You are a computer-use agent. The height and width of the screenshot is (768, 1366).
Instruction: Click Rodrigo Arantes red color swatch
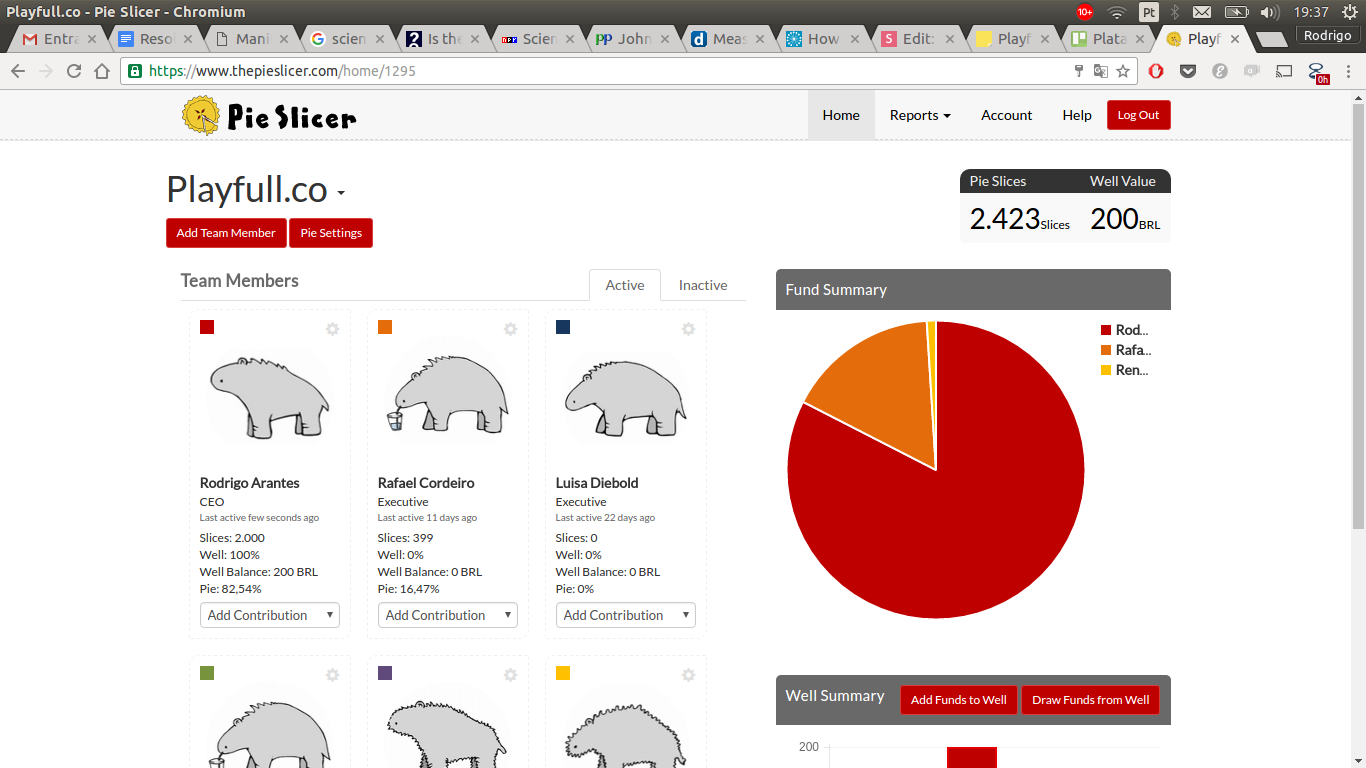[x=207, y=327]
